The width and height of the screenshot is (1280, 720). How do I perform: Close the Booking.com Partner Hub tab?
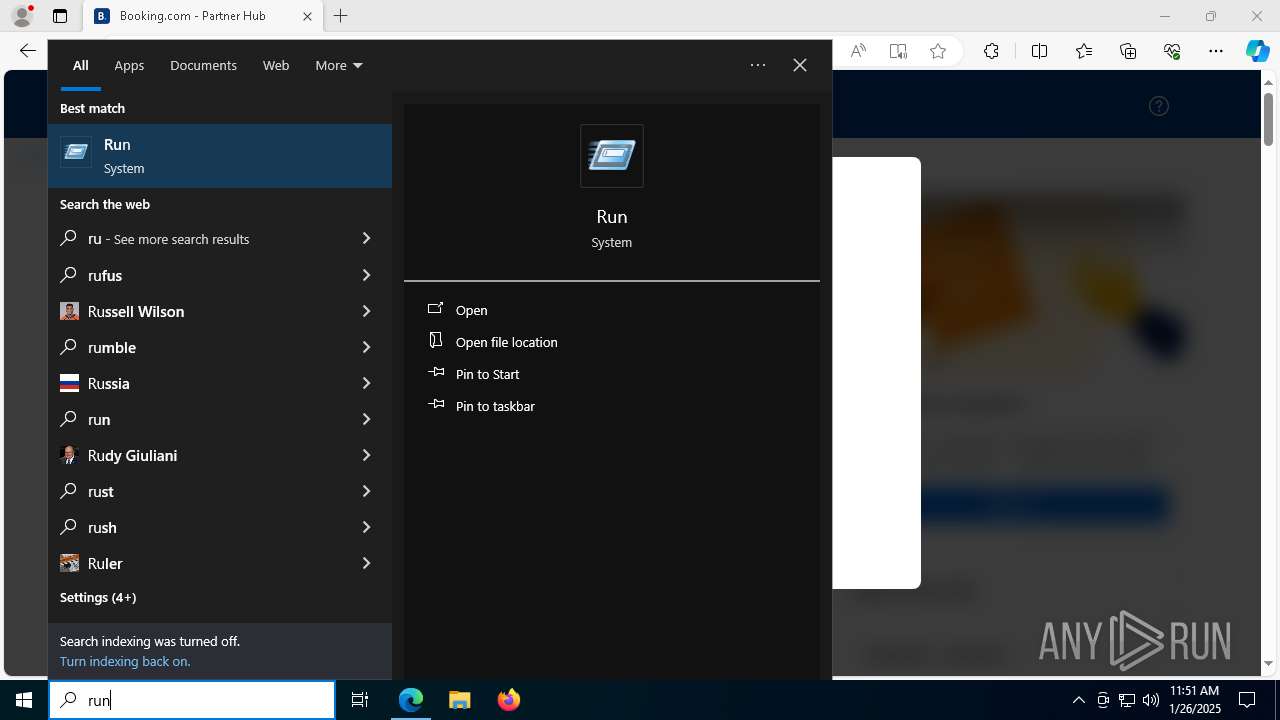point(307,16)
